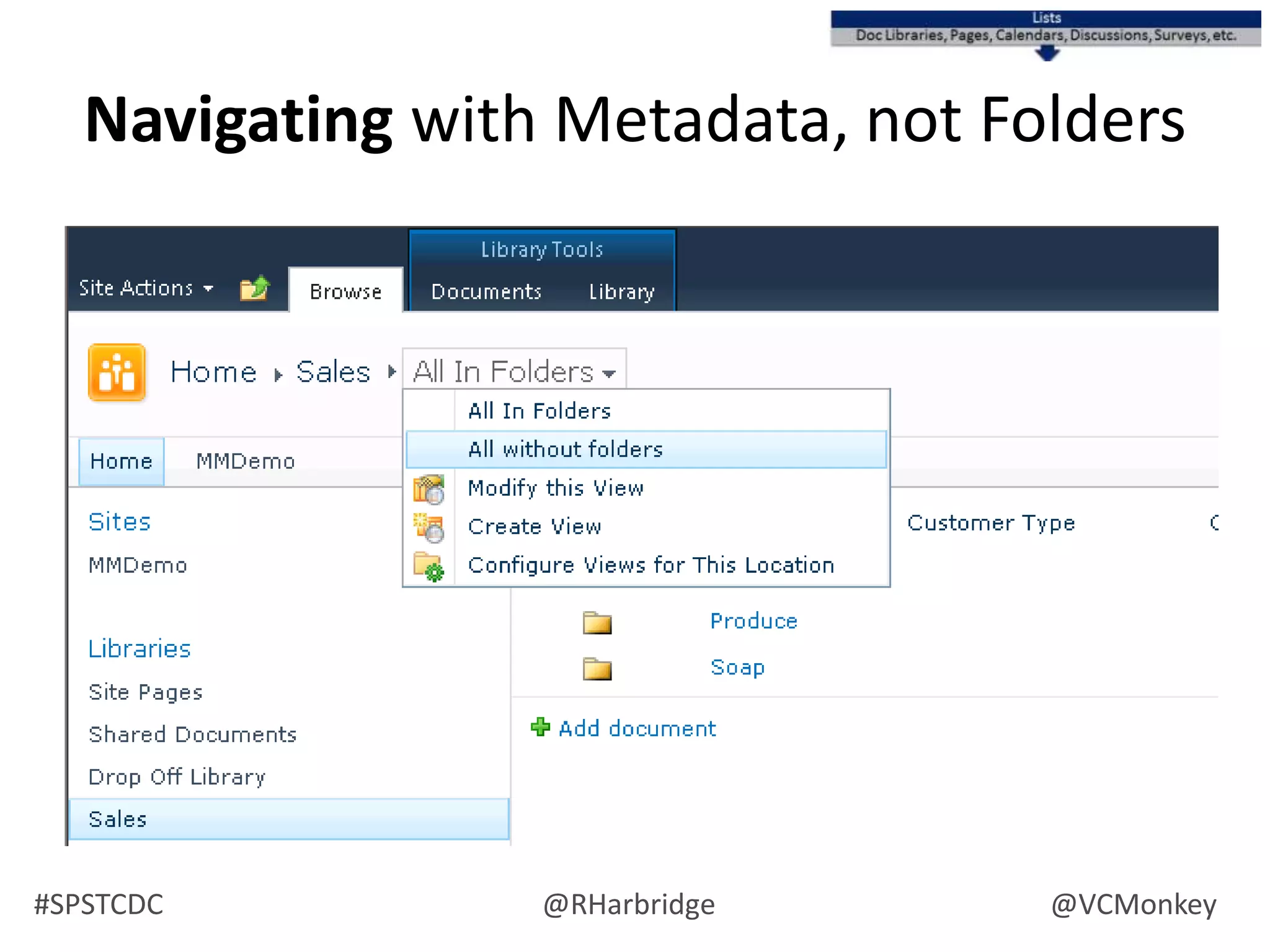
Task: Switch to the Browse ribbon tab
Action: pyautogui.click(x=345, y=291)
